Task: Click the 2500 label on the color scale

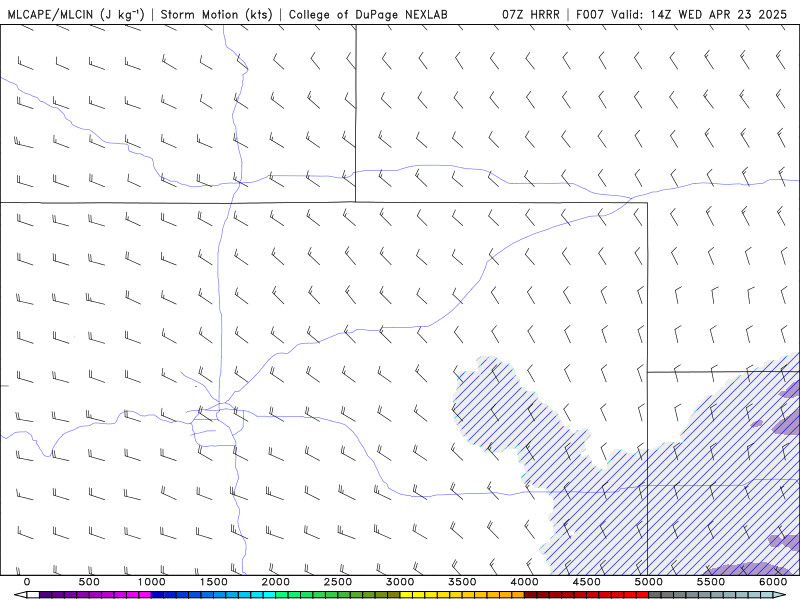Action: 338,582
